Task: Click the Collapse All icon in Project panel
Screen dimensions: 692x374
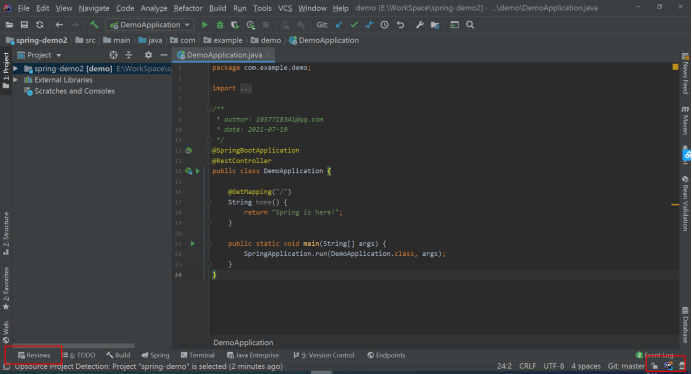Action: coord(128,55)
